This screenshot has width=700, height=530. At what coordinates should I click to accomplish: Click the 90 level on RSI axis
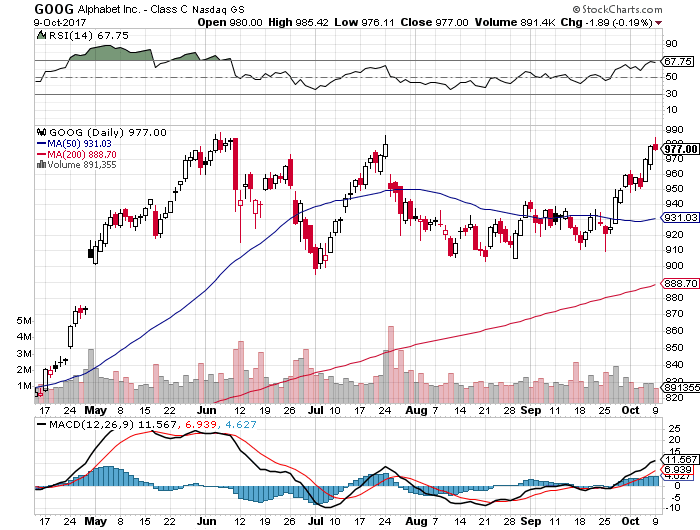pyautogui.click(x=671, y=44)
